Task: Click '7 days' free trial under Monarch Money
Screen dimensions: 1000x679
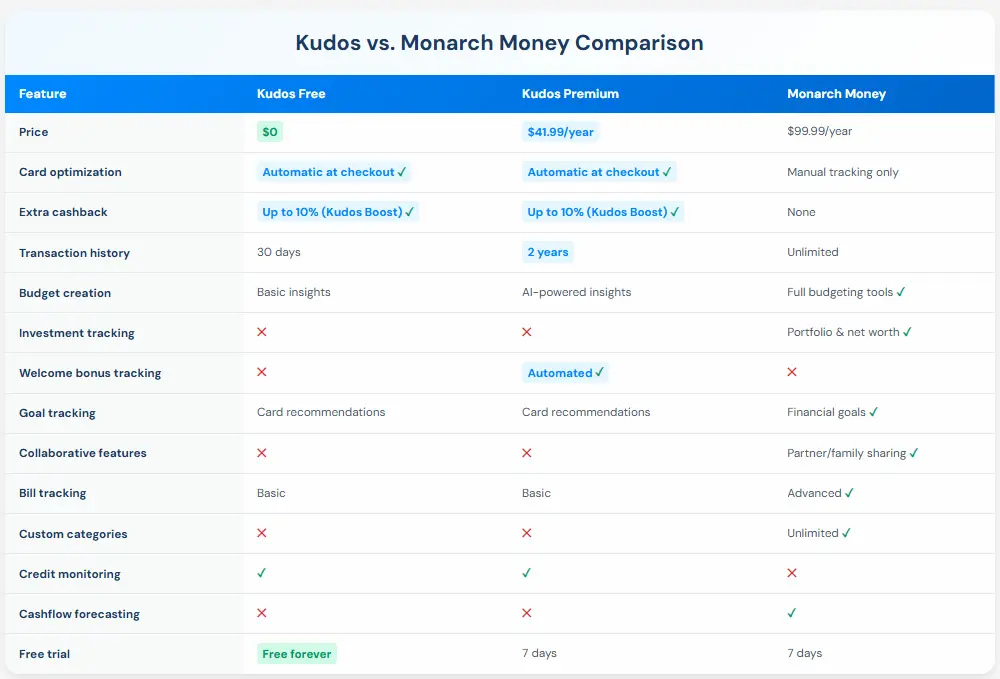Action: [804, 653]
